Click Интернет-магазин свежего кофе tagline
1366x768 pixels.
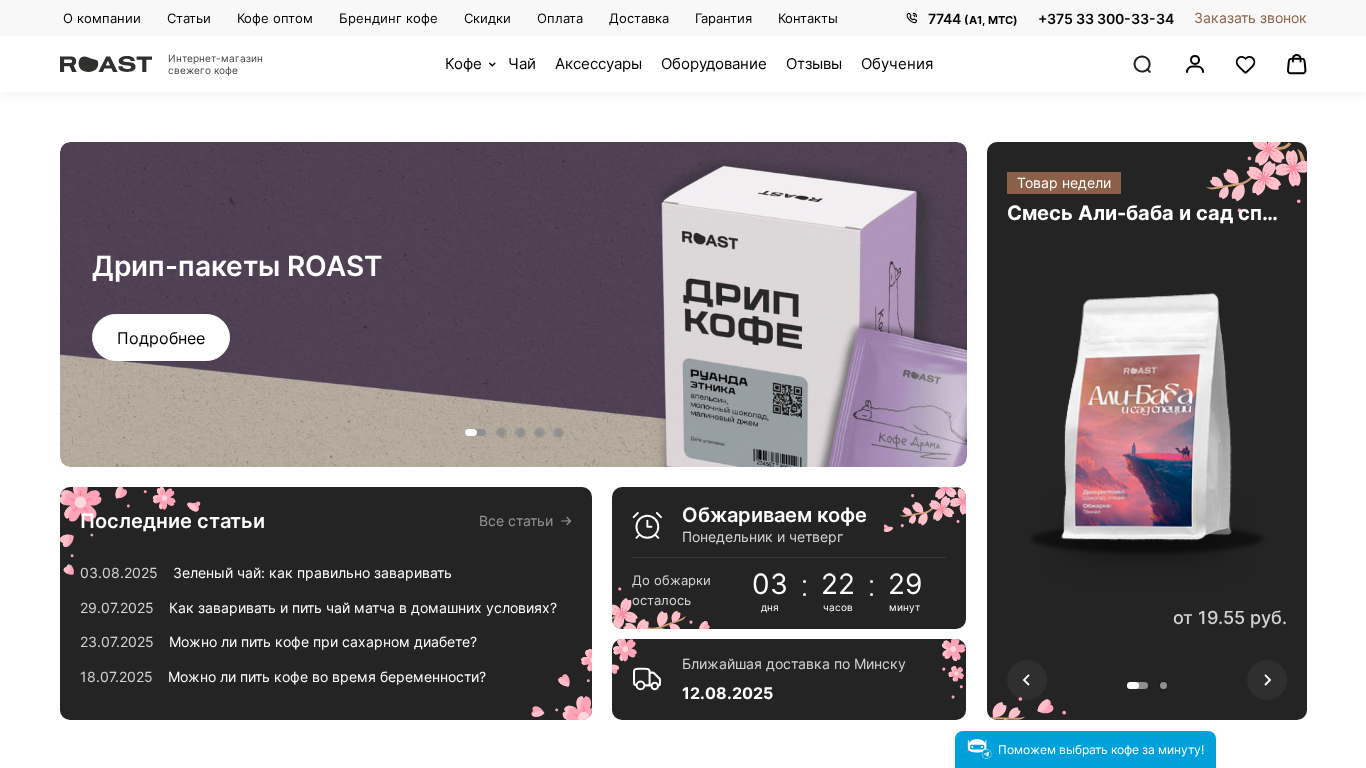click(x=215, y=65)
